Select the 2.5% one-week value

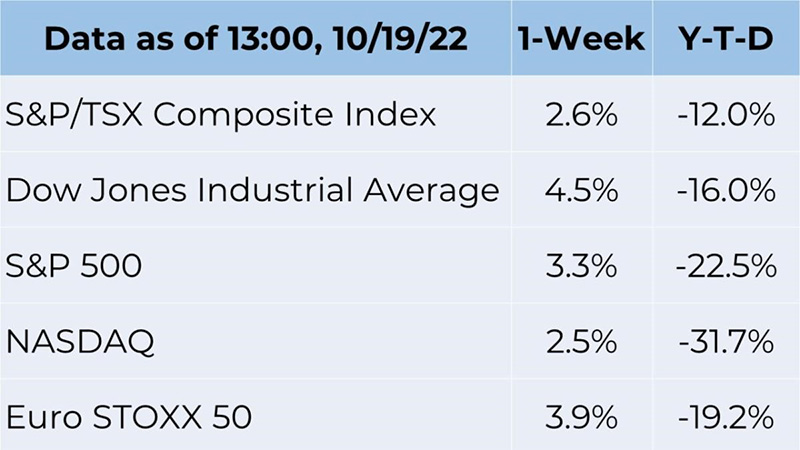click(581, 341)
